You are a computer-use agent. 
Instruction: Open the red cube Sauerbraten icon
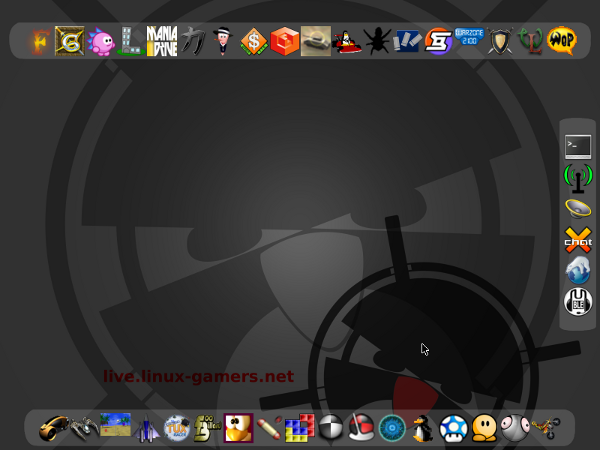coord(285,41)
